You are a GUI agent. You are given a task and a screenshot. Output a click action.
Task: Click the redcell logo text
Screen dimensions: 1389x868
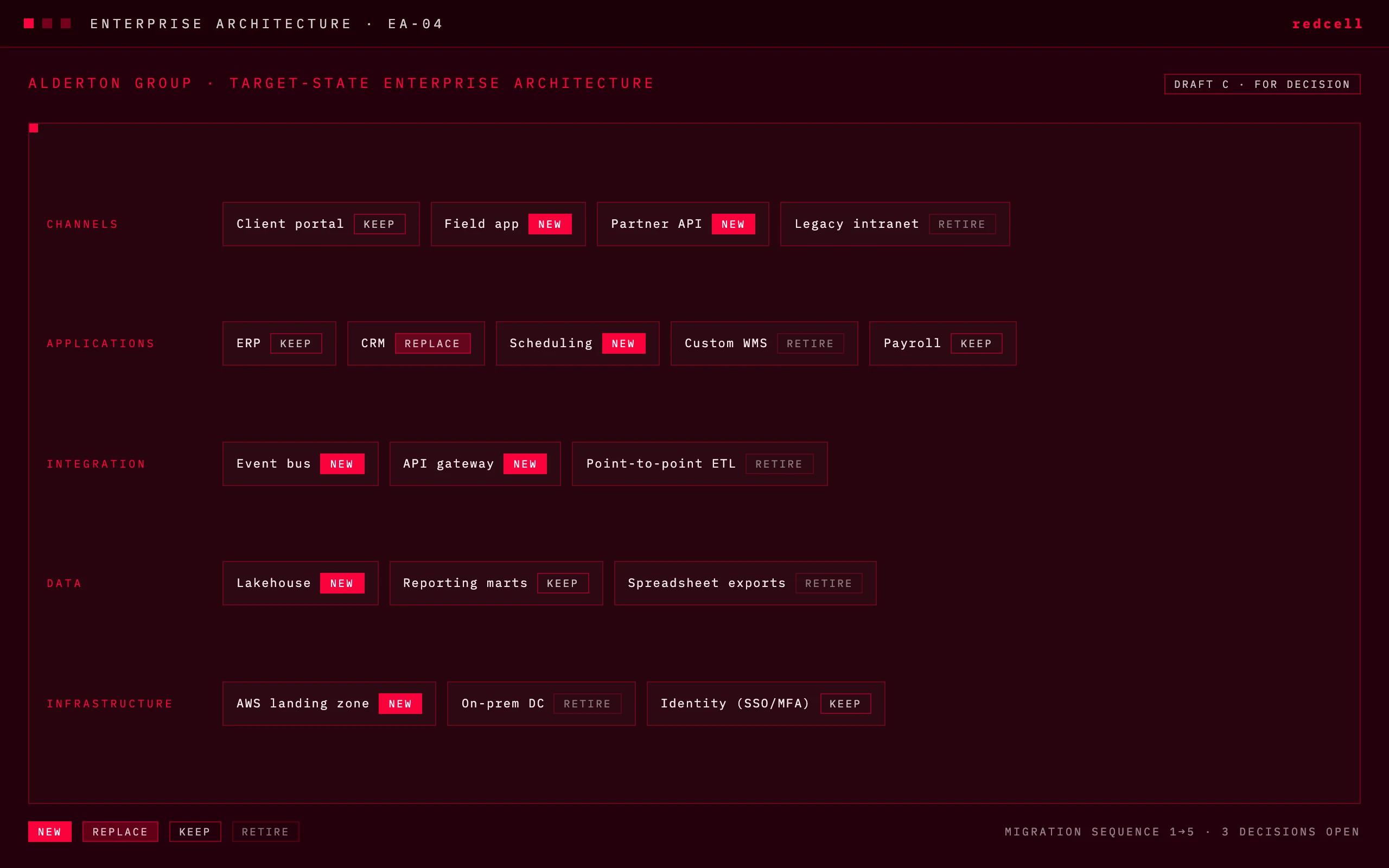(x=1328, y=23)
